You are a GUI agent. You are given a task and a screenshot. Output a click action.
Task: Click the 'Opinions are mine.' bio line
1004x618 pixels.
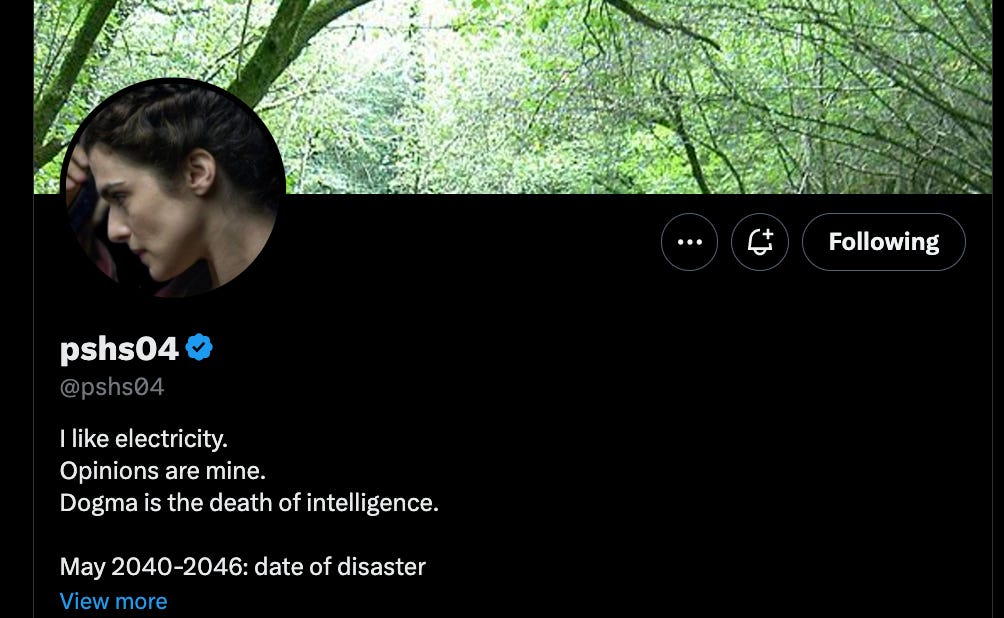pos(163,471)
